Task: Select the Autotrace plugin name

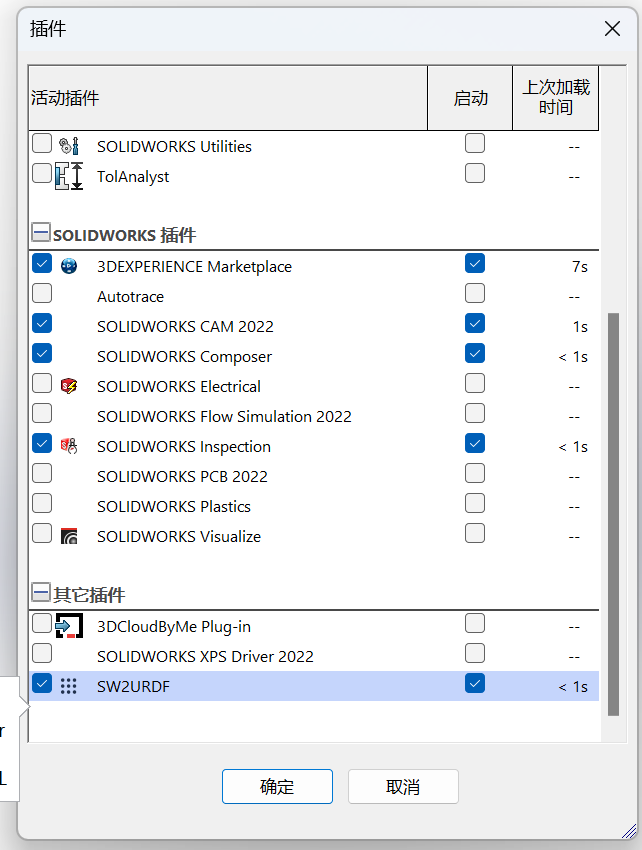Action: tap(130, 297)
